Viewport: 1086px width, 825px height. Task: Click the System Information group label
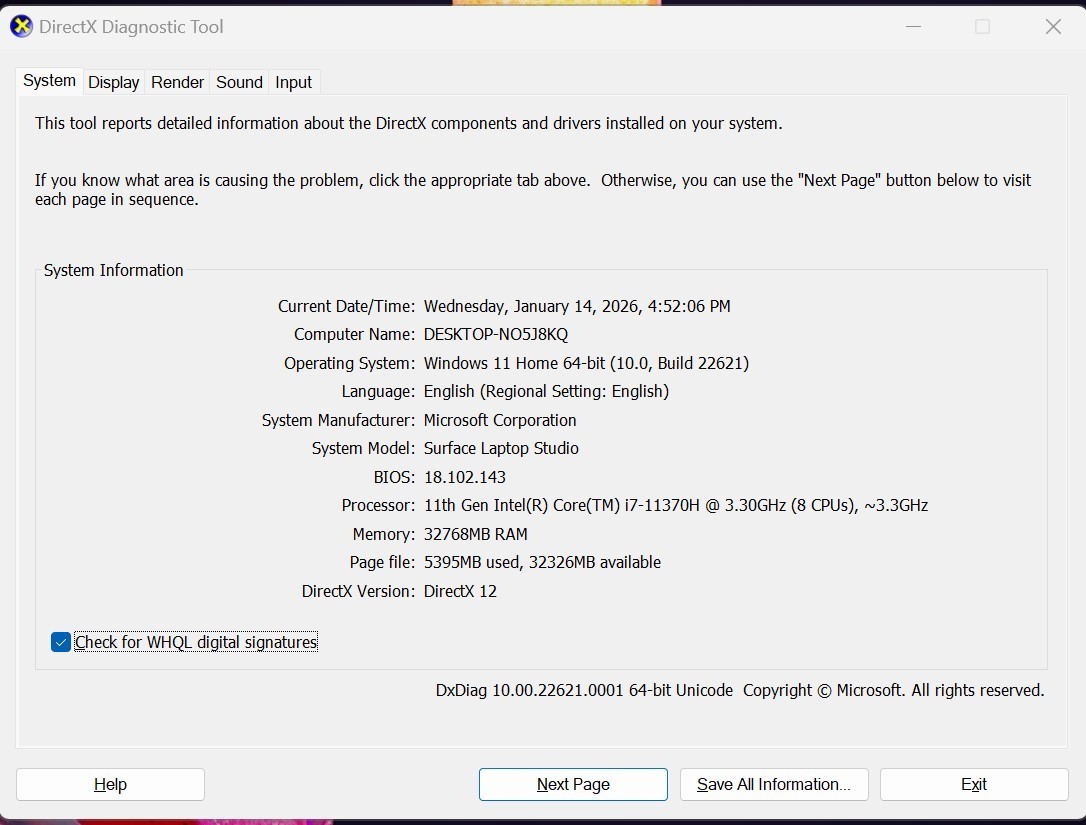pyautogui.click(x=114, y=270)
